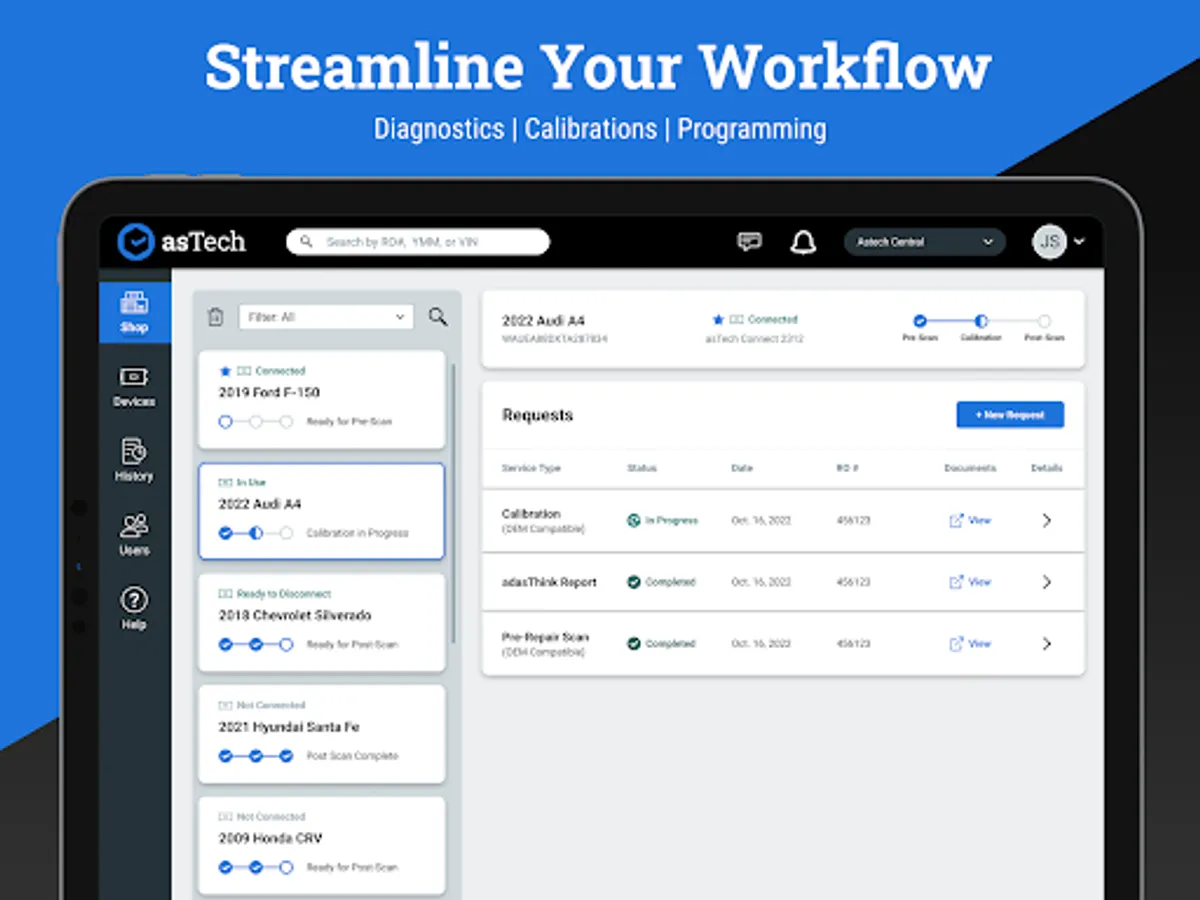Focus the search by RO#, YMM, or VIN field
This screenshot has height=900, width=1200.
[418, 242]
